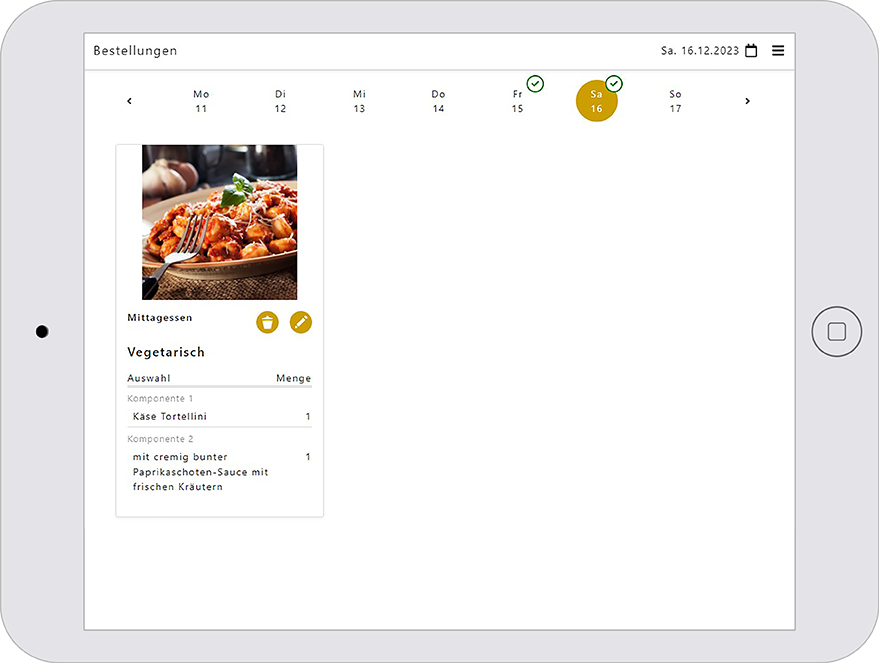879x663 pixels.
Task: Open the calendar date picker icon
Action: 751,51
